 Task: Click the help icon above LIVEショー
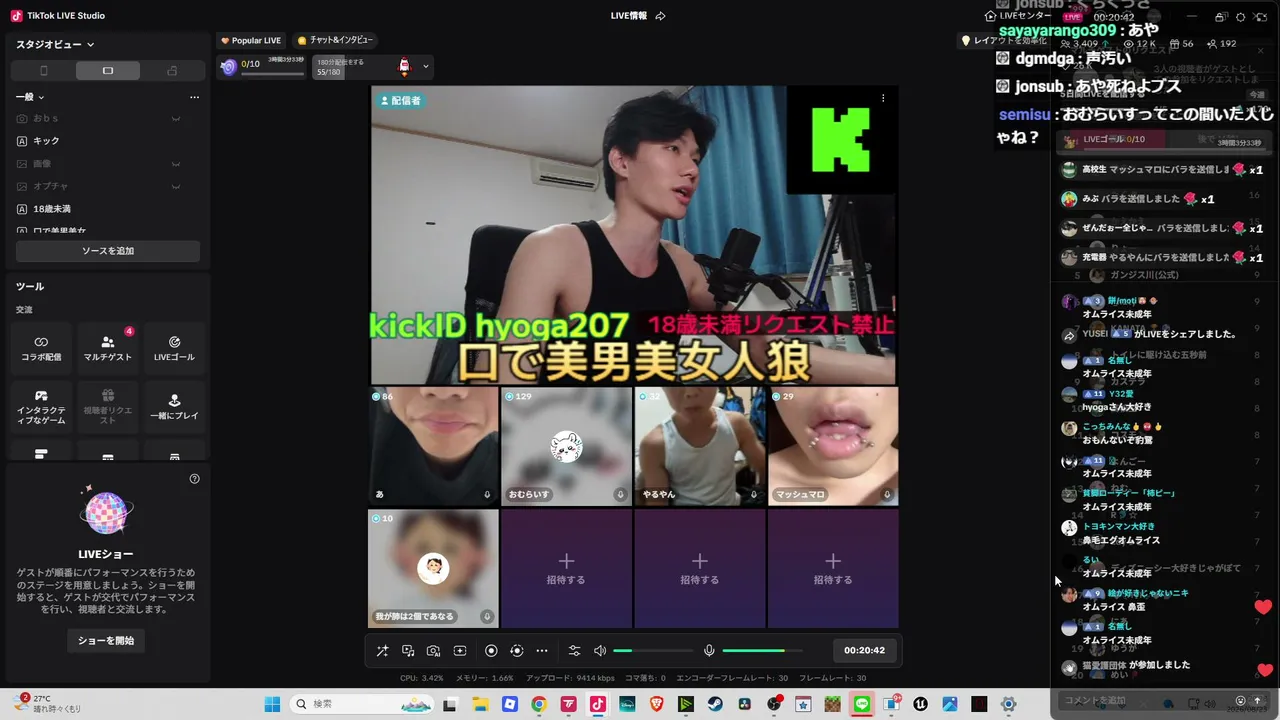[194, 479]
